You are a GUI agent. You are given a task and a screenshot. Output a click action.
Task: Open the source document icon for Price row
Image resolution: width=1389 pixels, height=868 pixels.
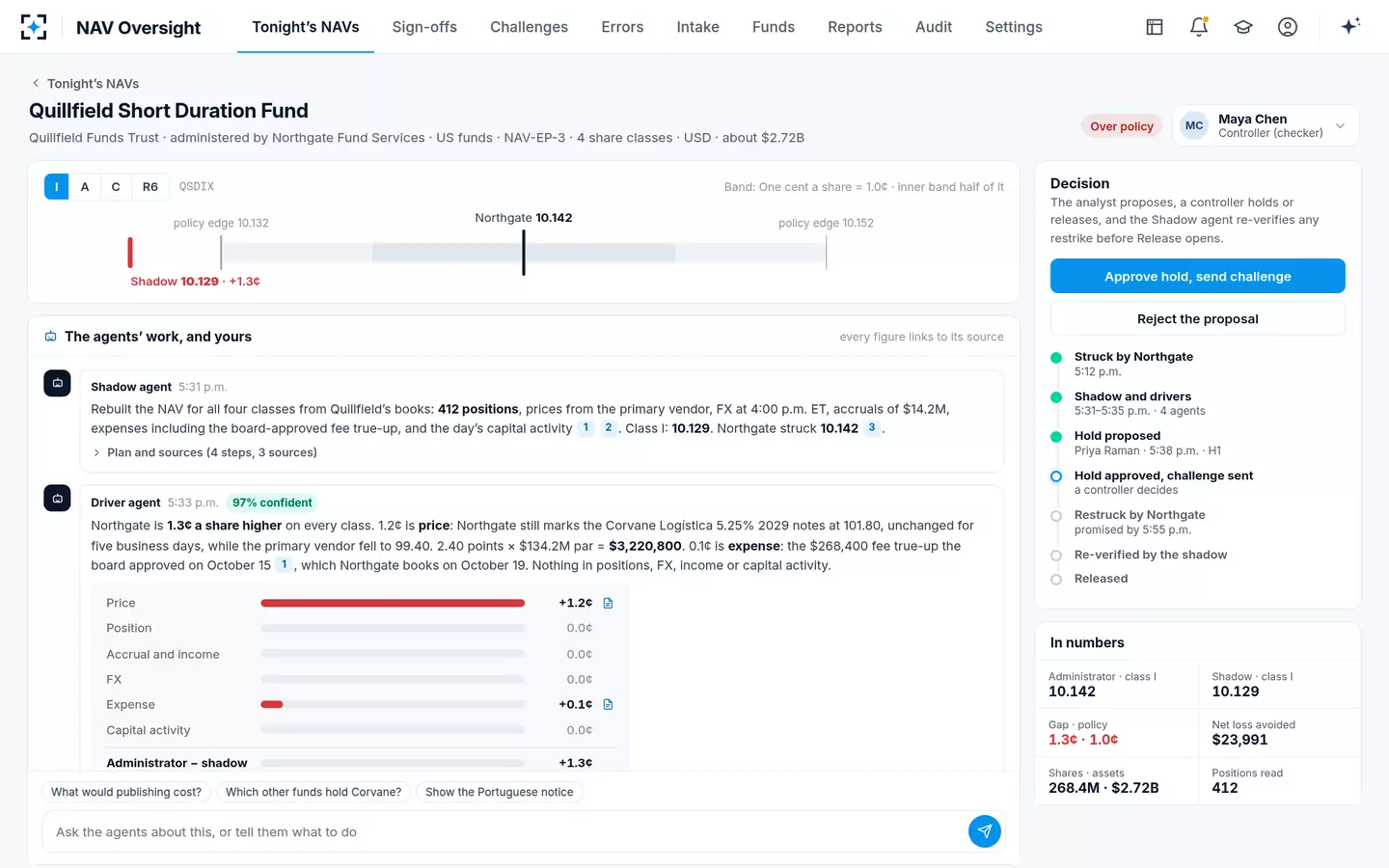pos(608,603)
